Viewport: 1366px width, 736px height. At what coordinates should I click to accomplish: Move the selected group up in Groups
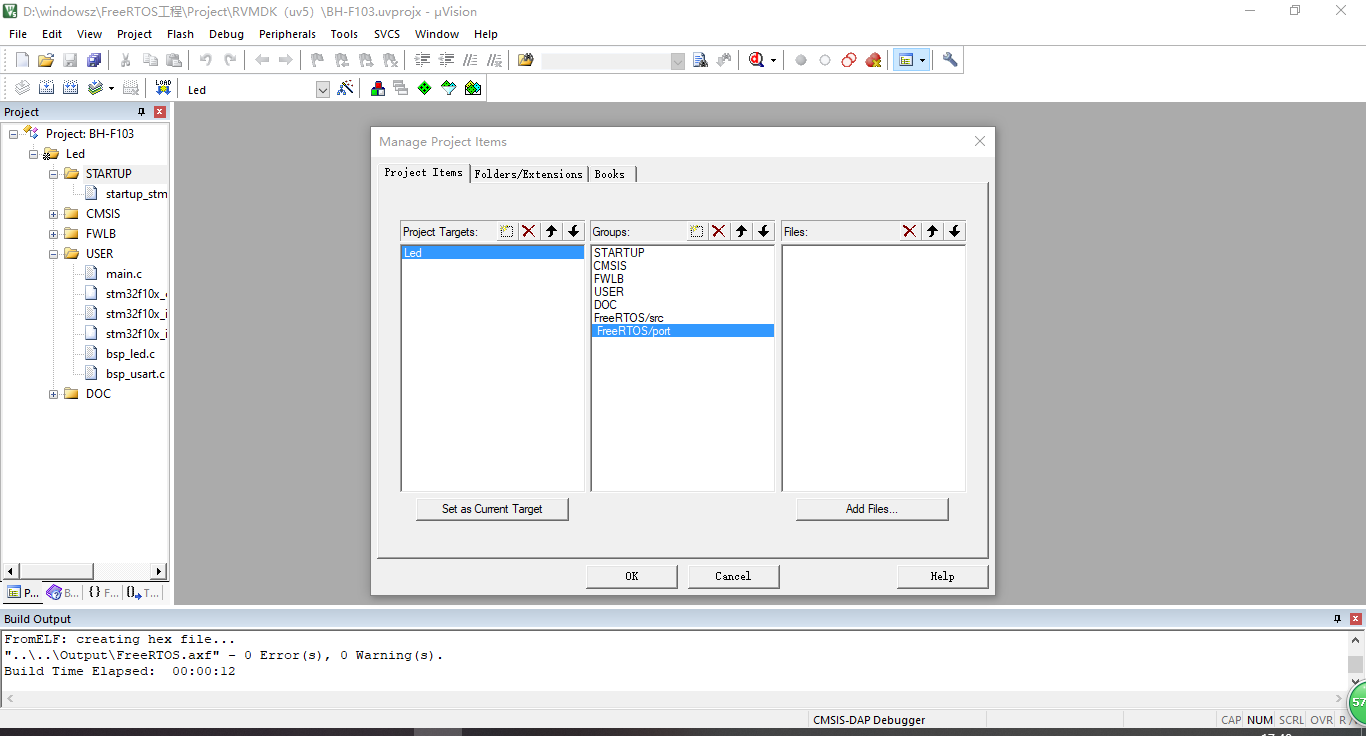pyautogui.click(x=740, y=231)
